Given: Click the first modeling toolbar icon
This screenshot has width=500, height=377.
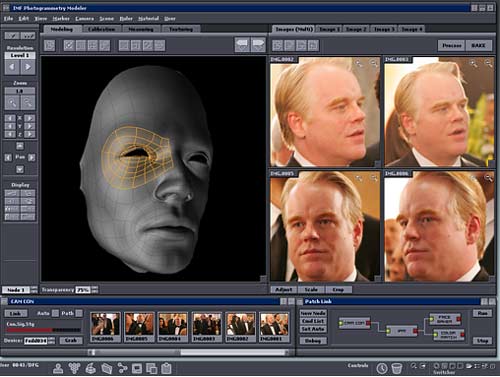Looking at the screenshot, I should [x=49, y=45].
